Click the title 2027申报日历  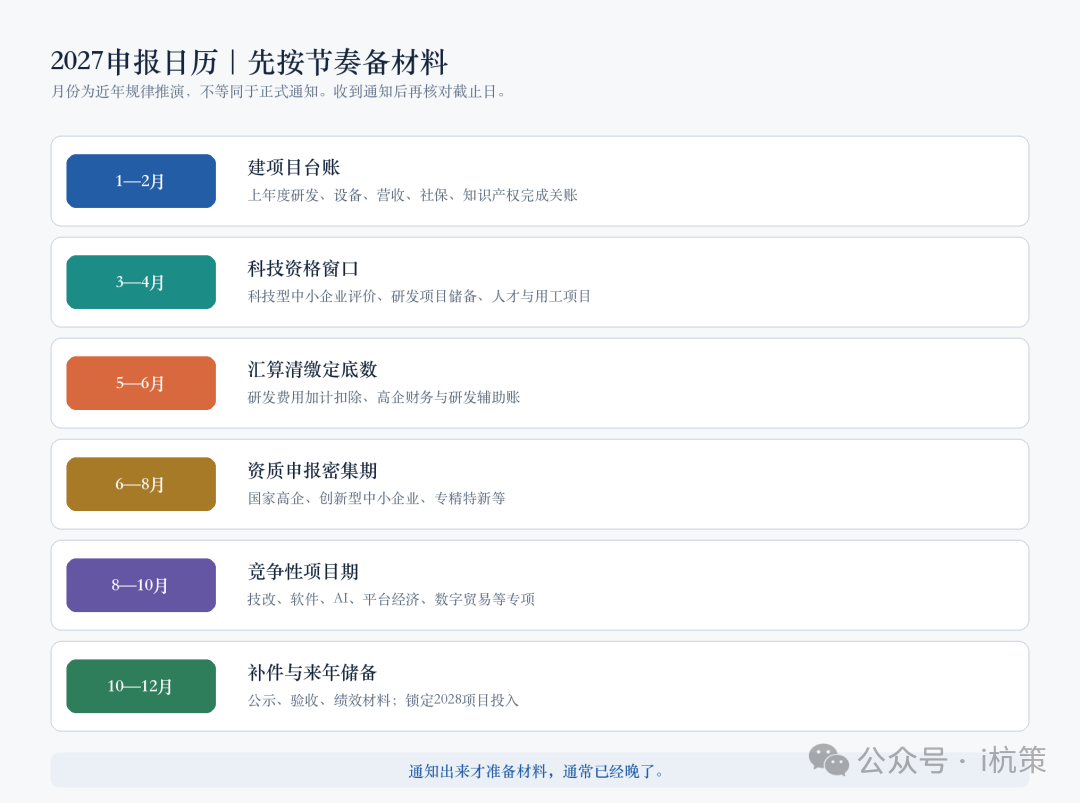(x=135, y=62)
